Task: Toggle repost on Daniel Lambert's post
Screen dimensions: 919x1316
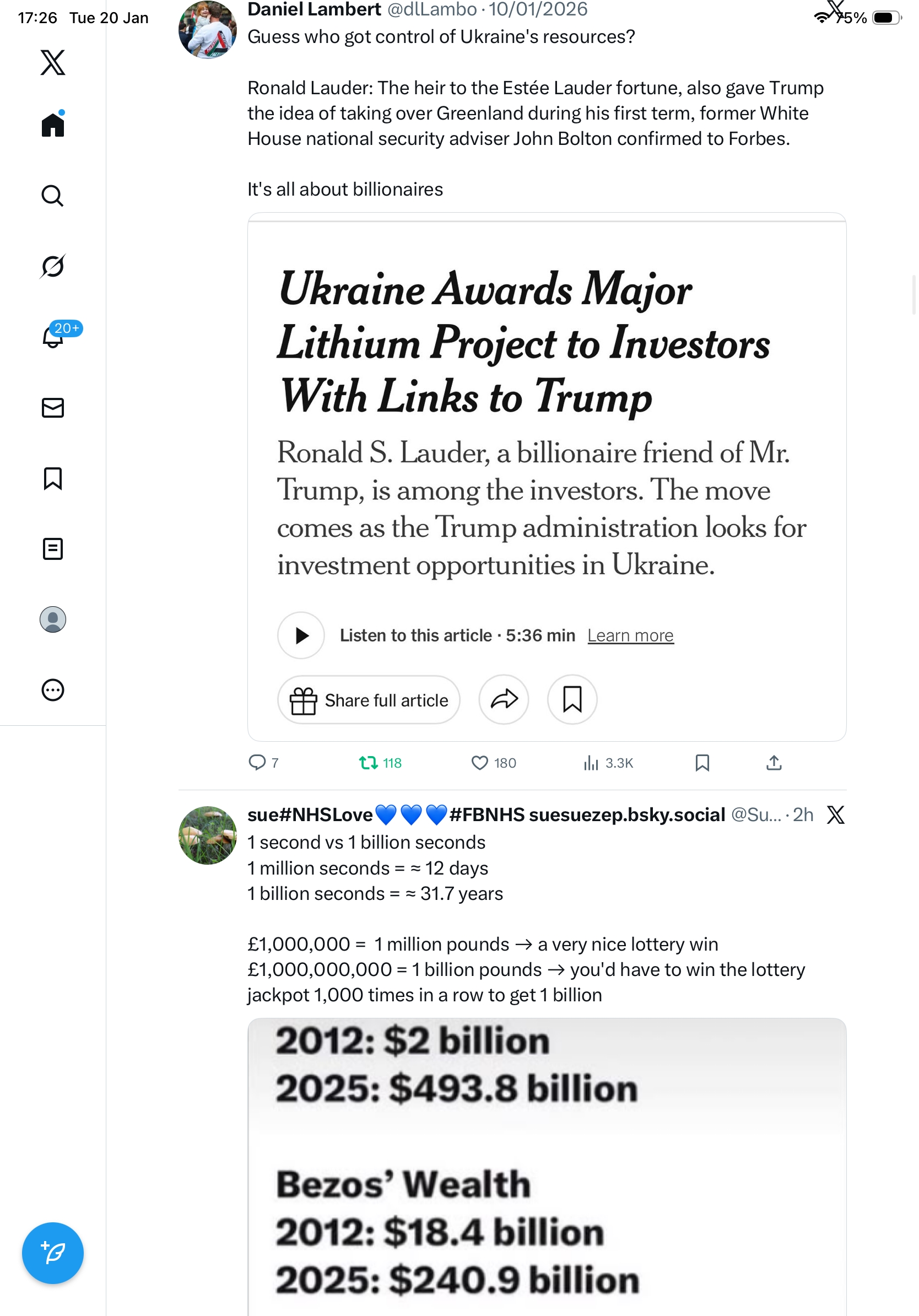Action: [x=369, y=763]
